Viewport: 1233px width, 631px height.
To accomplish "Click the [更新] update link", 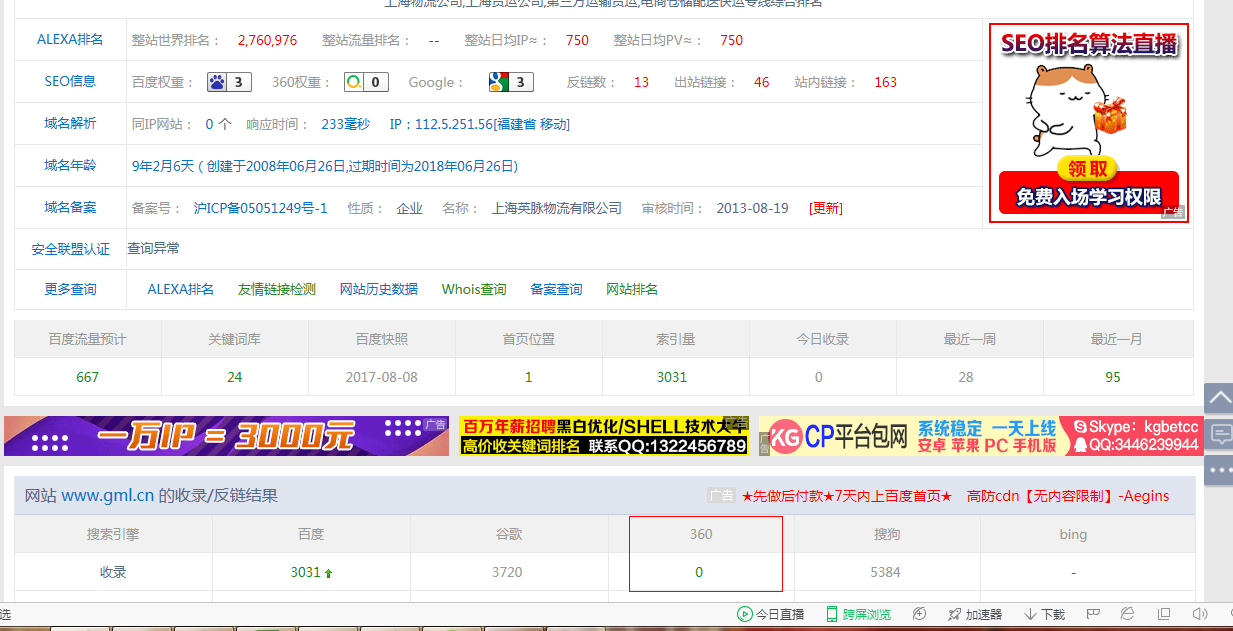I will pos(826,208).
